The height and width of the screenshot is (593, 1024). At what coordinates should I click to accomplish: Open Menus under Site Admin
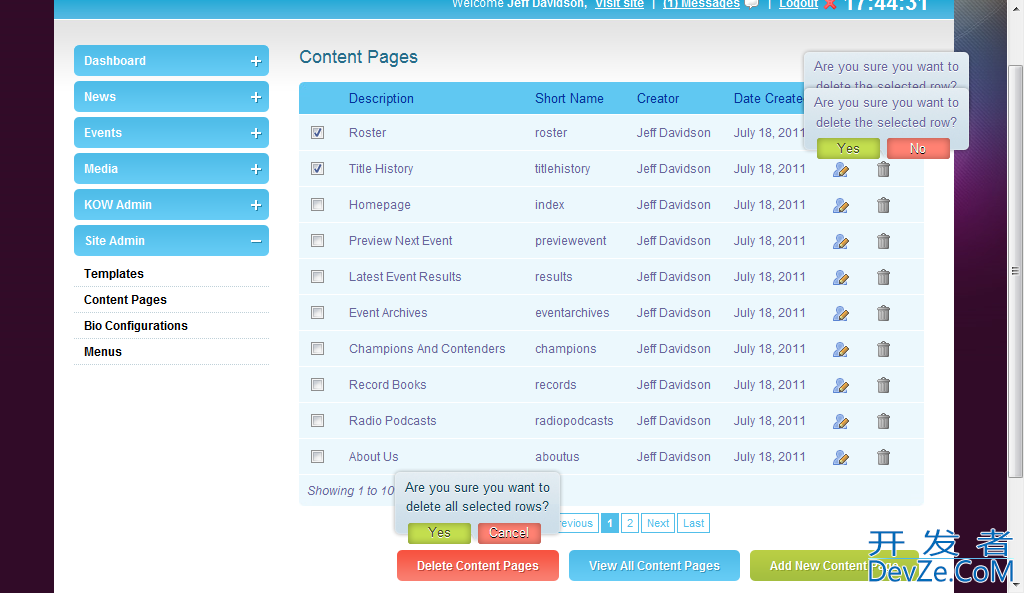pyautogui.click(x=103, y=352)
